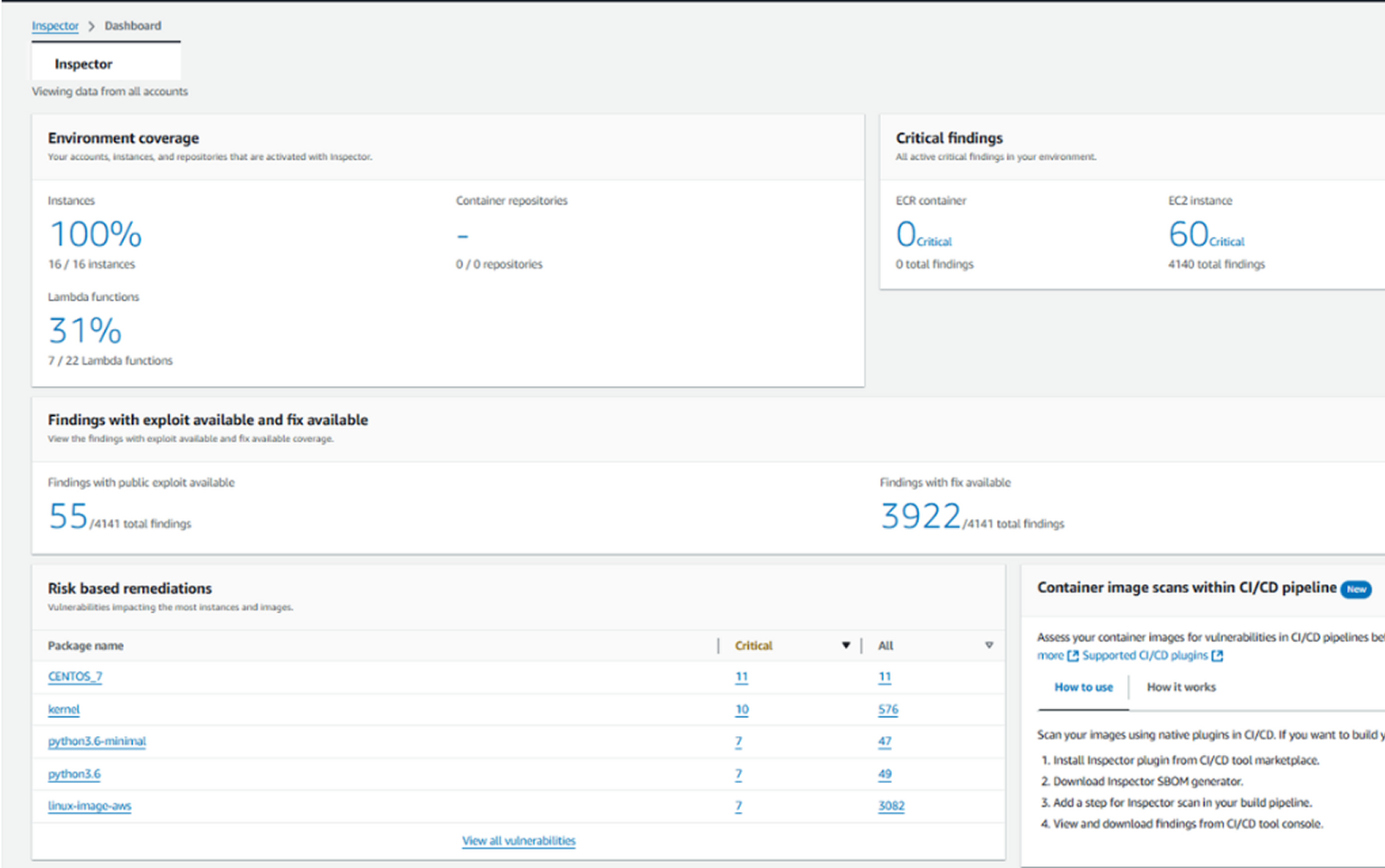The width and height of the screenshot is (1385, 868).
Task: Click external link icon next to "more"
Action: [1073, 656]
